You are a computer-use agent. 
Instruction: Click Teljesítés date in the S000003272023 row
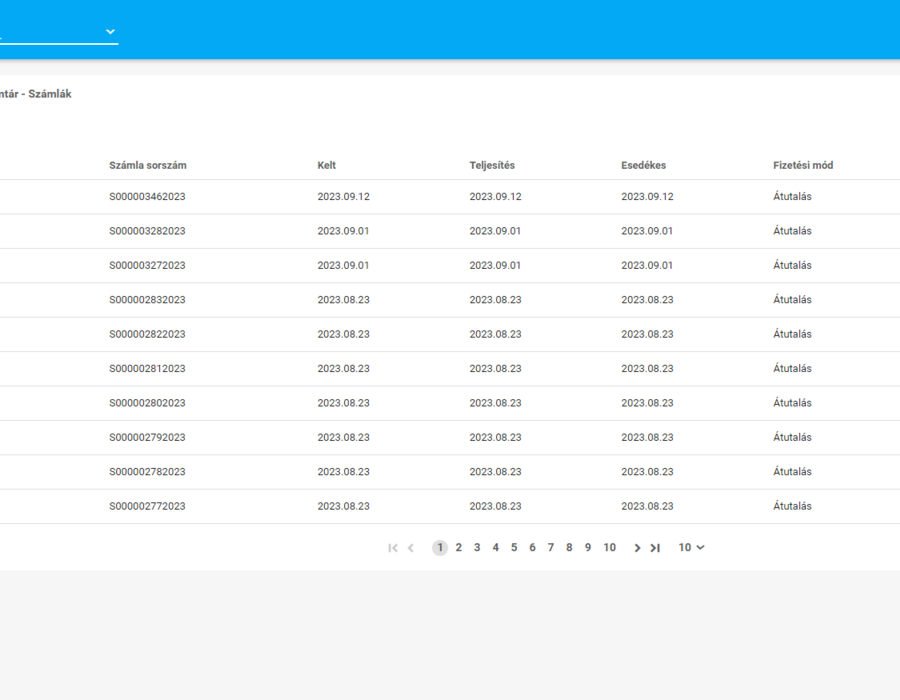click(495, 265)
